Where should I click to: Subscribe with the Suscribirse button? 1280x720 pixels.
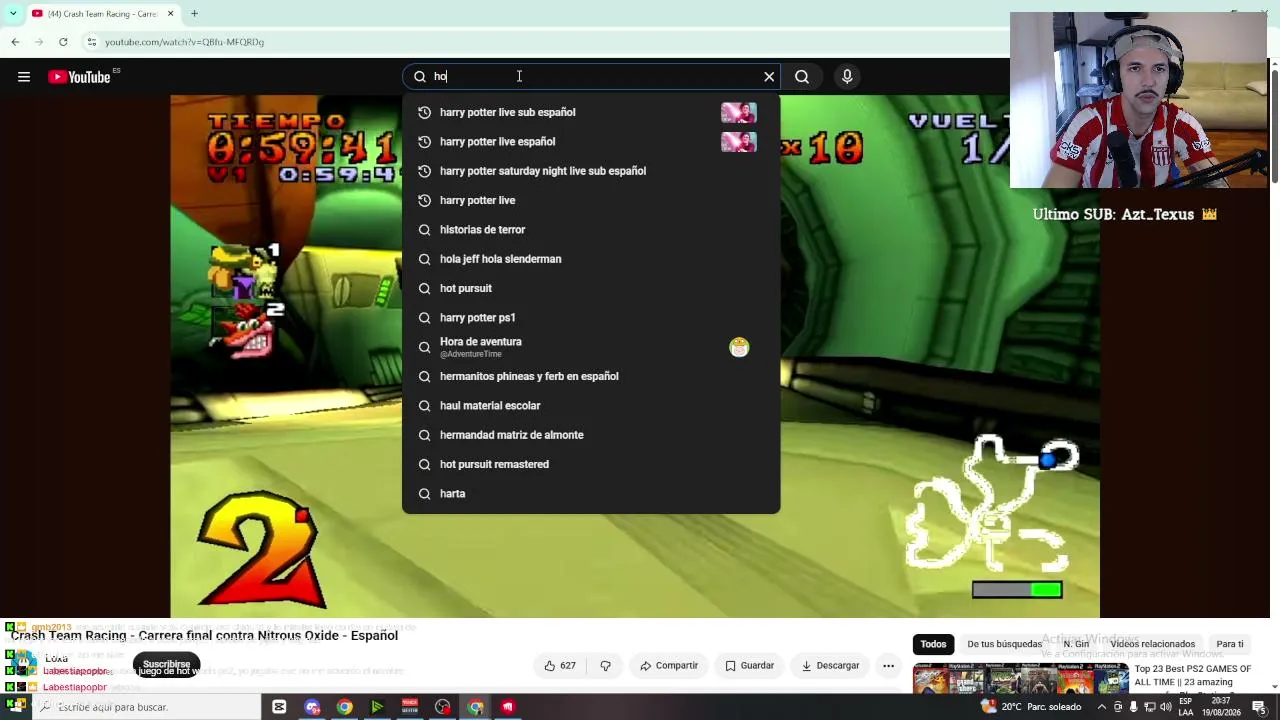pyautogui.click(x=166, y=664)
